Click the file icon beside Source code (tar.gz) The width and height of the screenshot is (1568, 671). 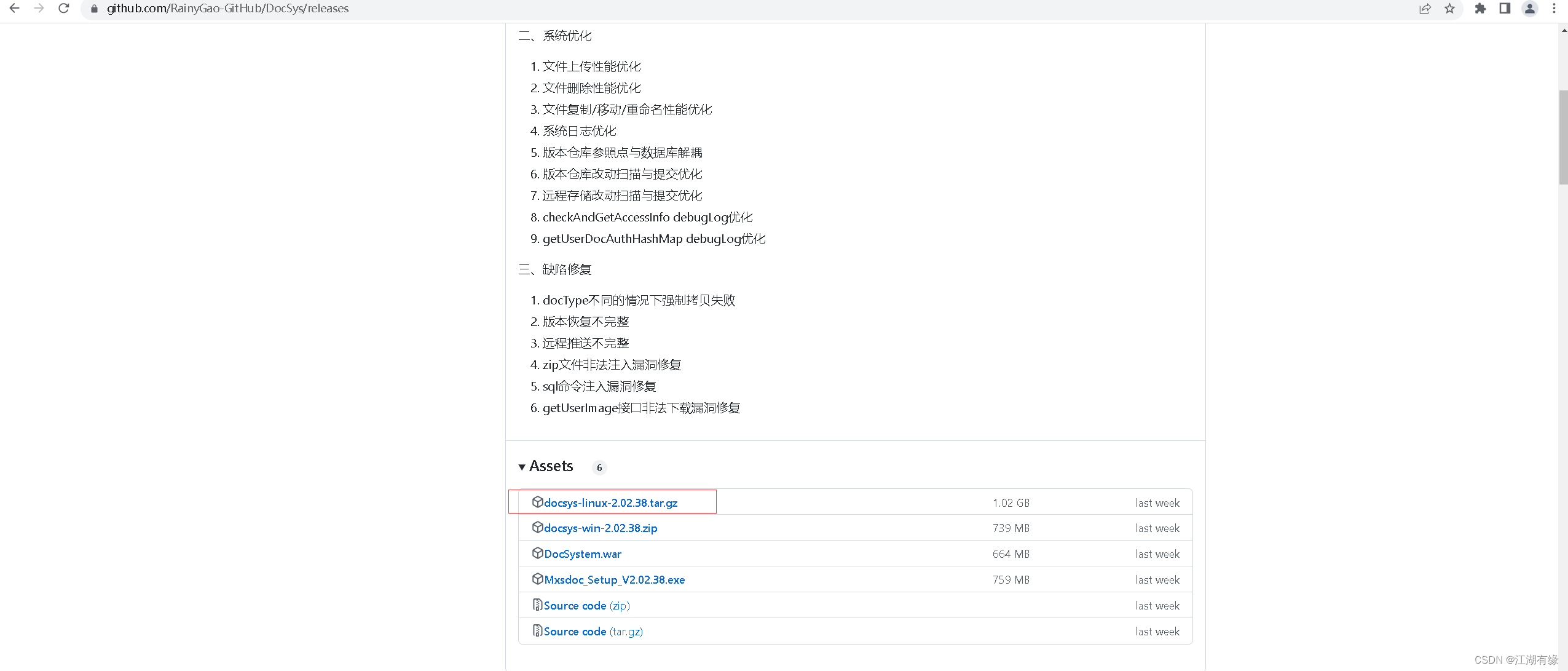coord(537,631)
